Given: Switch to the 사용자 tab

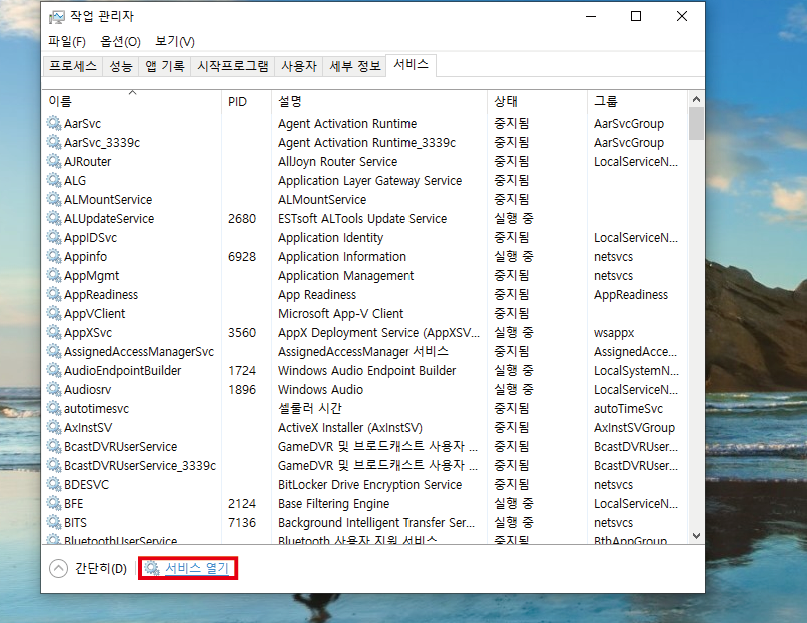Looking at the screenshot, I should pos(299,66).
